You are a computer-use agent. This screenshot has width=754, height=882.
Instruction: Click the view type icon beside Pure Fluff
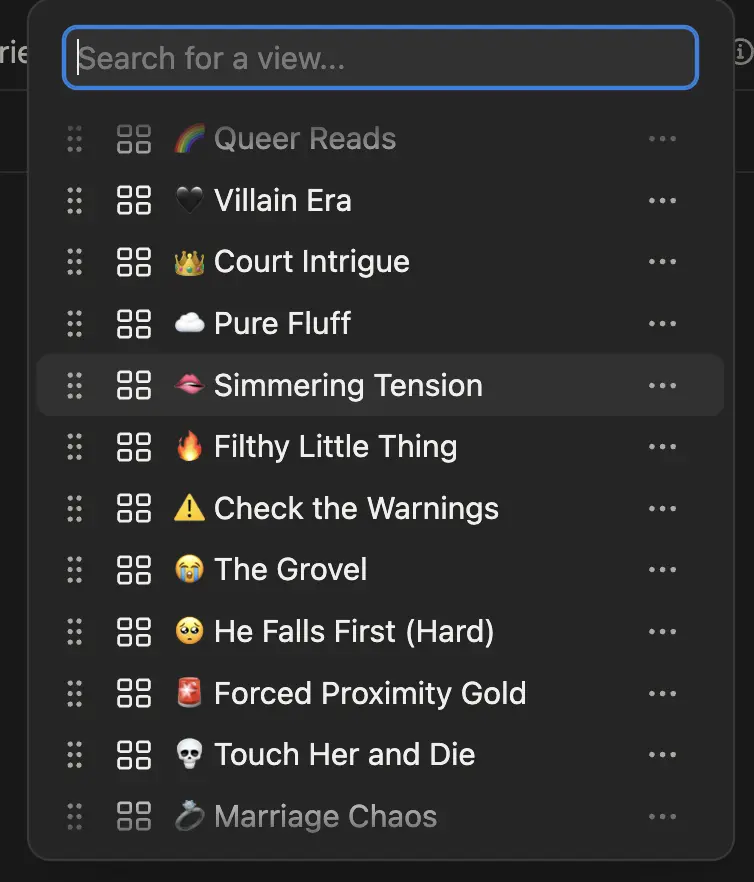tap(133, 323)
